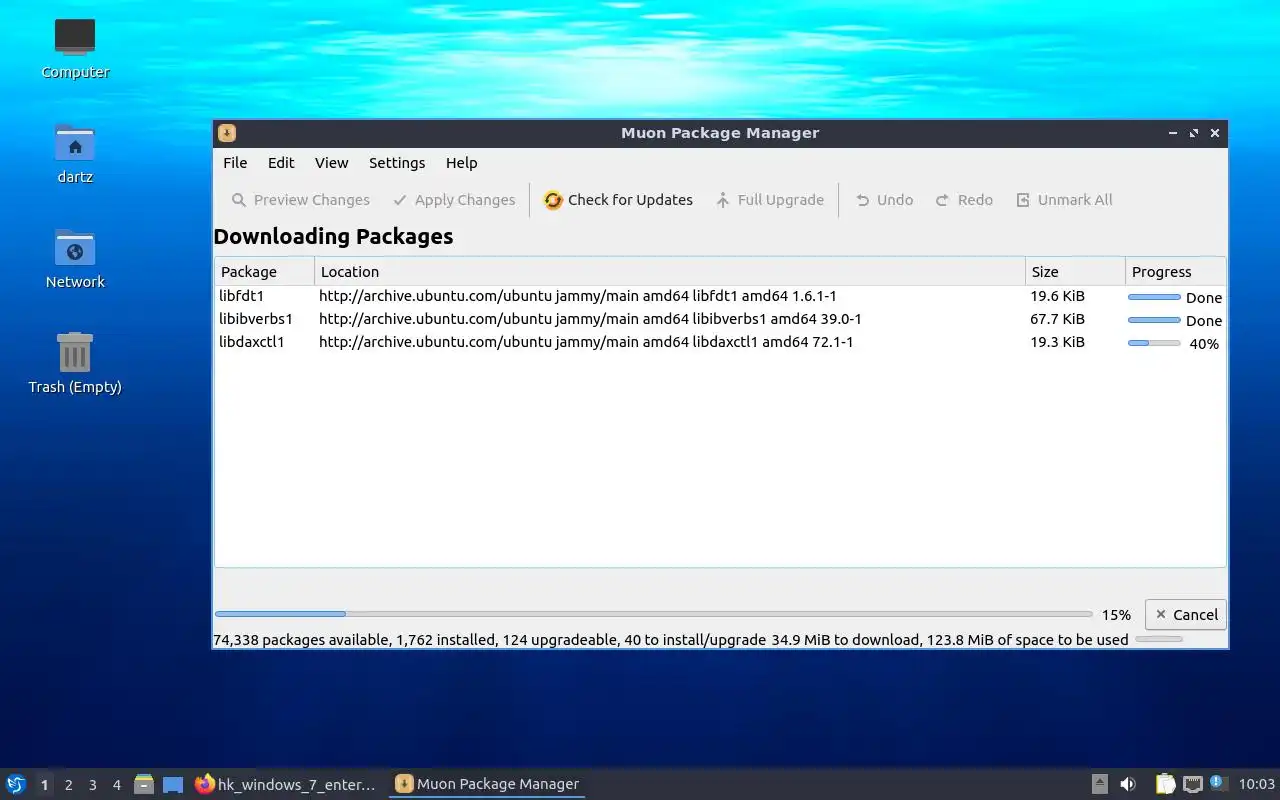Click libfdt1 Done progress bar
The width and height of the screenshot is (1280, 800).
point(1154,297)
